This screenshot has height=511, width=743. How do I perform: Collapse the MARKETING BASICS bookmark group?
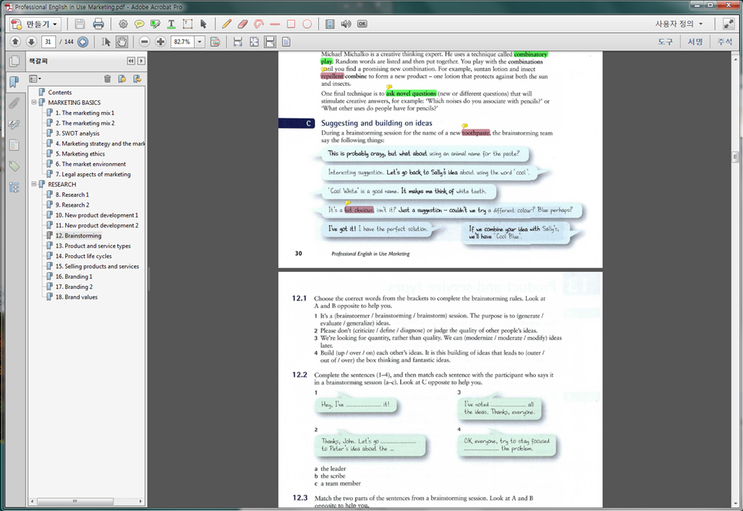click(x=34, y=102)
